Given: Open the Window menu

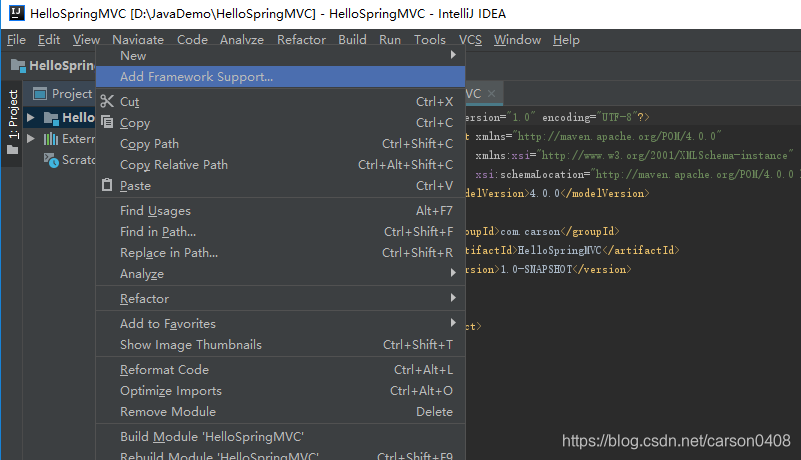Looking at the screenshot, I should (517, 39).
